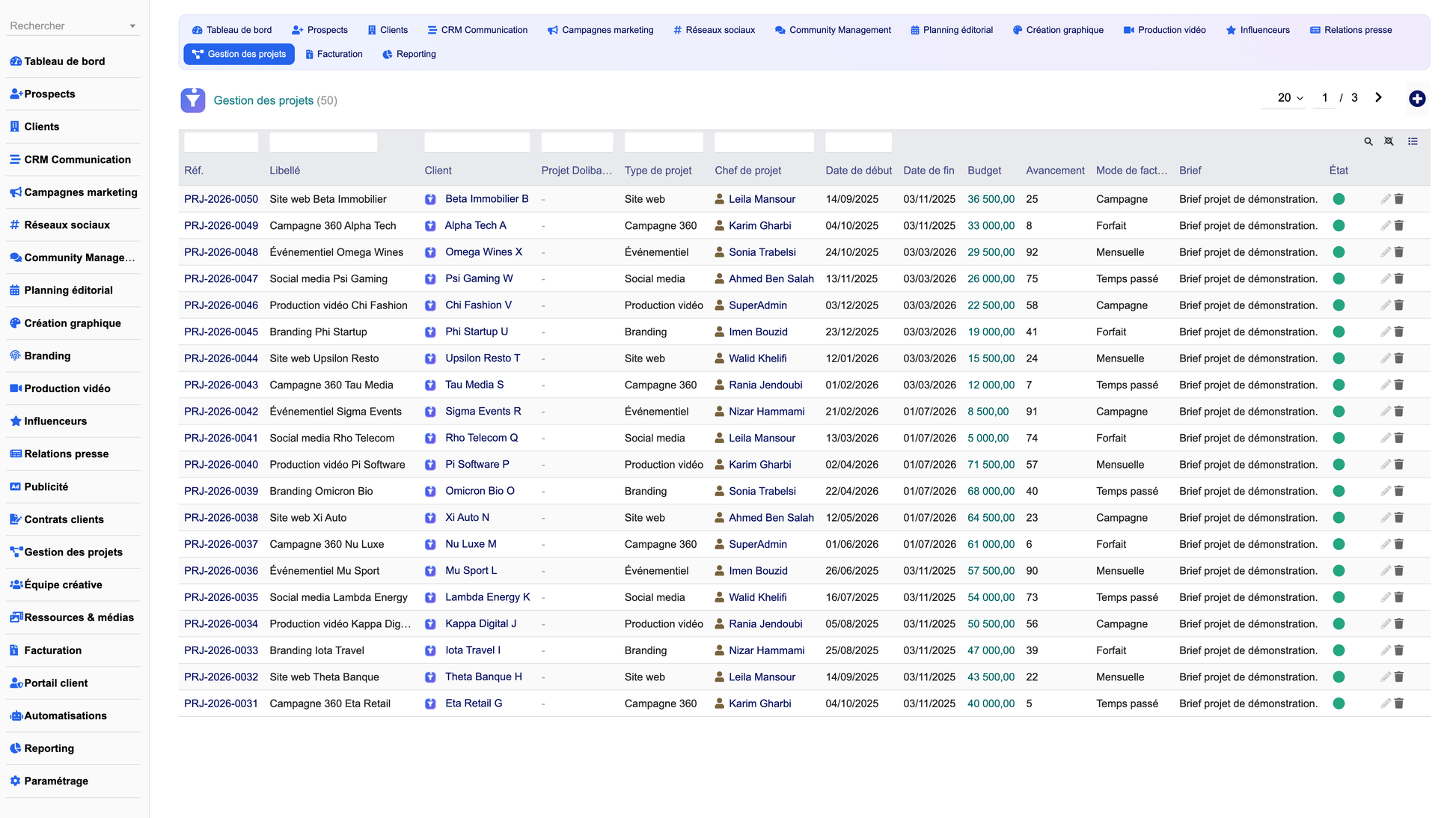Click the Client filter input field
The height and width of the screenshot is (818, 1456).
click(x=477, y=142)
